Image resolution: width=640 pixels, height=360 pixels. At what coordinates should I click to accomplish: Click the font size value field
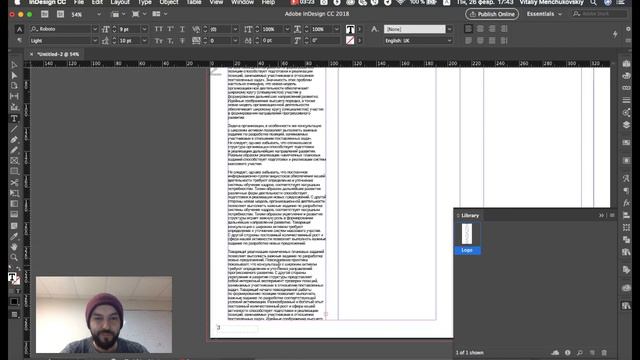click(x=129, y=29)
